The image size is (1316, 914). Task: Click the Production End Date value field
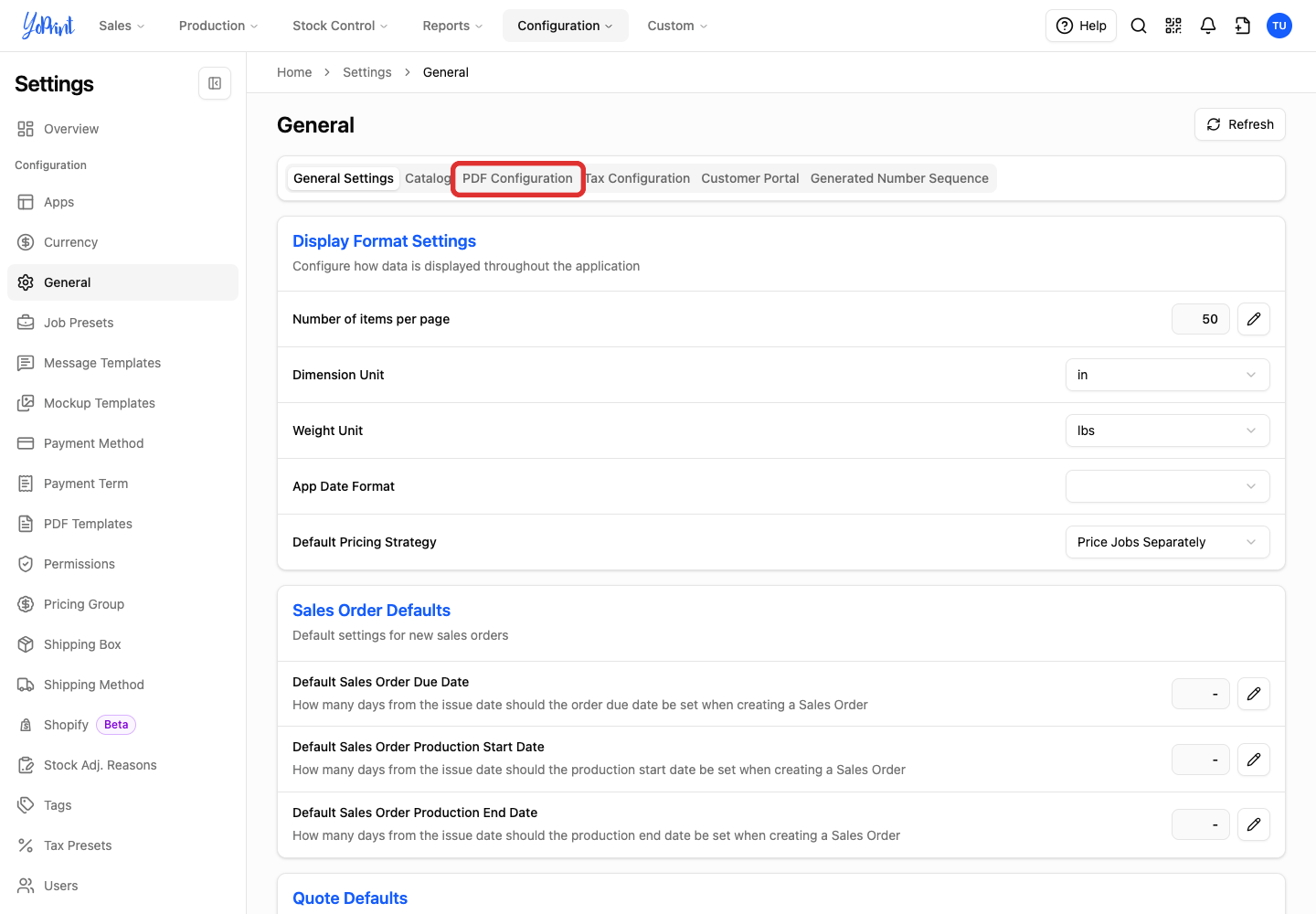(x=1201, y=824)
